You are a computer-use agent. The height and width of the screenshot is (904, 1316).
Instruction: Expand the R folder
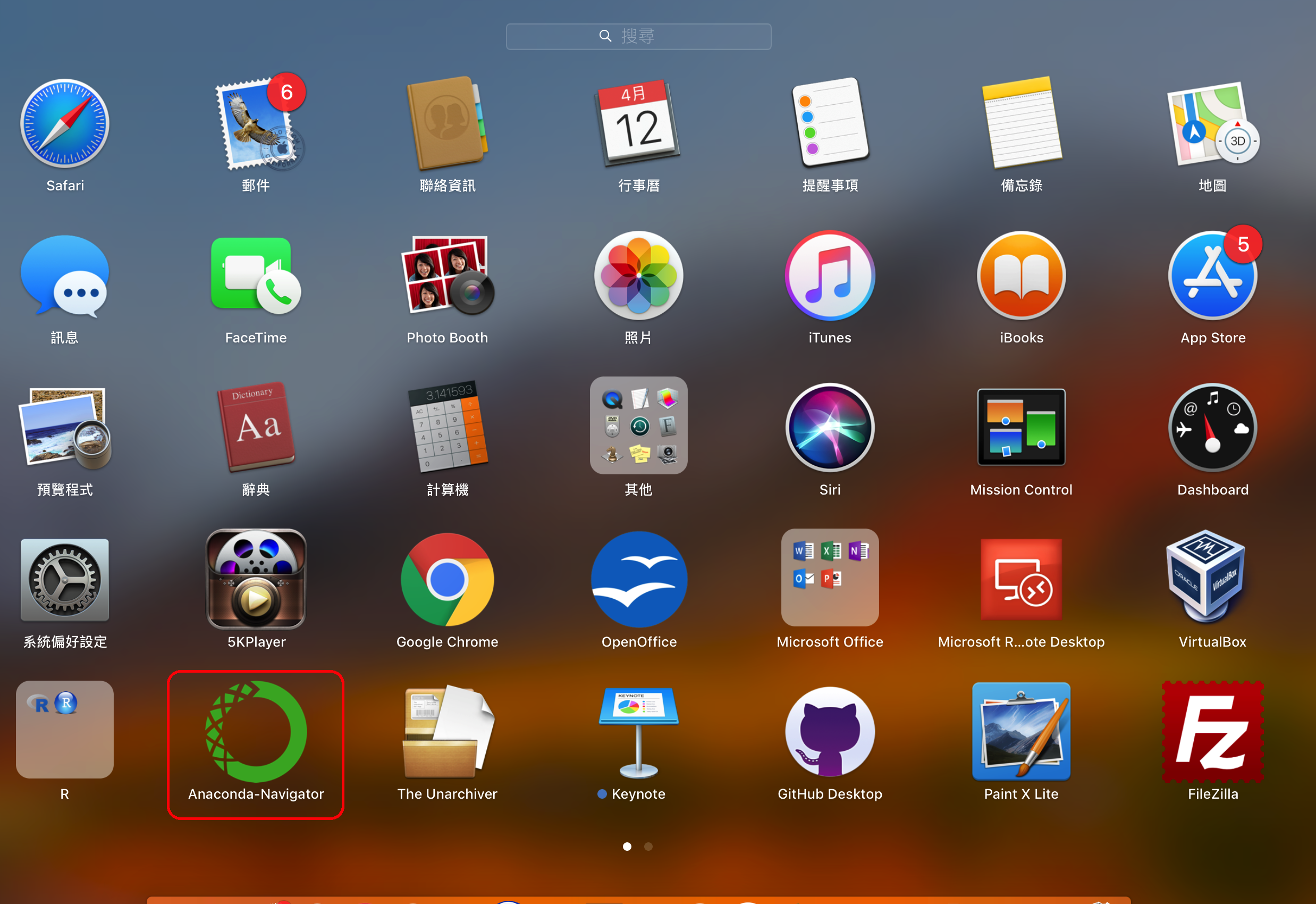pos(64,730)
